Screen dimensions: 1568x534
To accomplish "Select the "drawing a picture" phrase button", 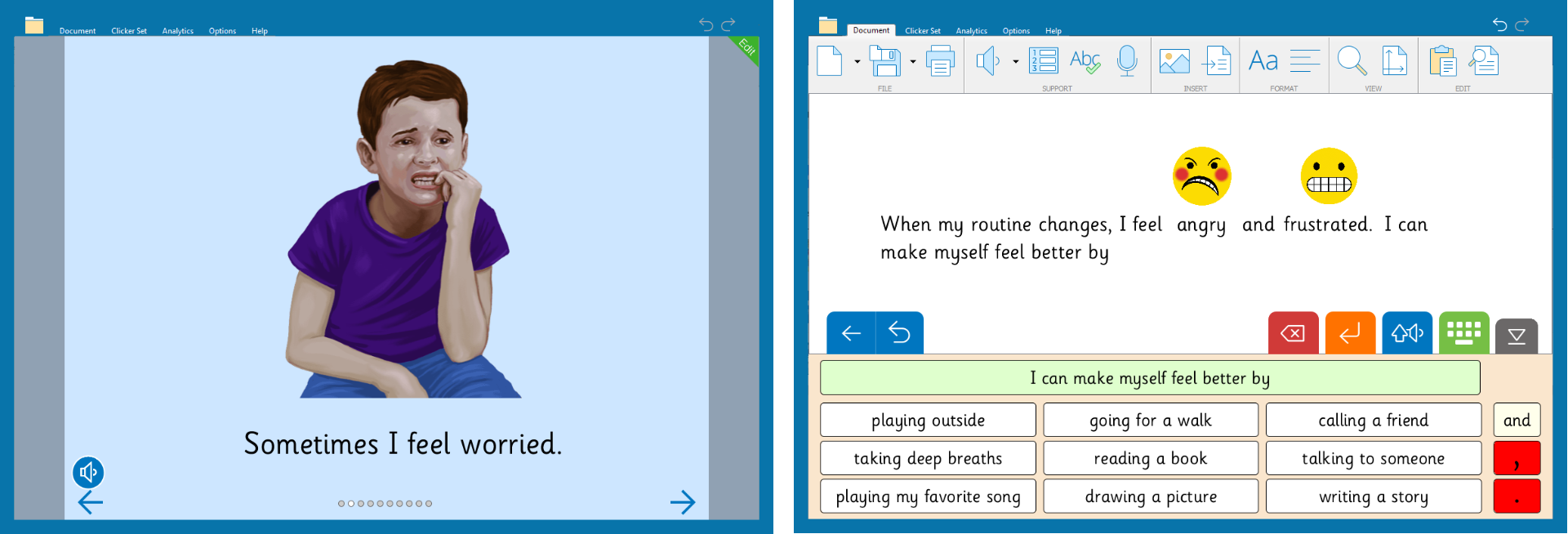I will [x=1150, y=496].
